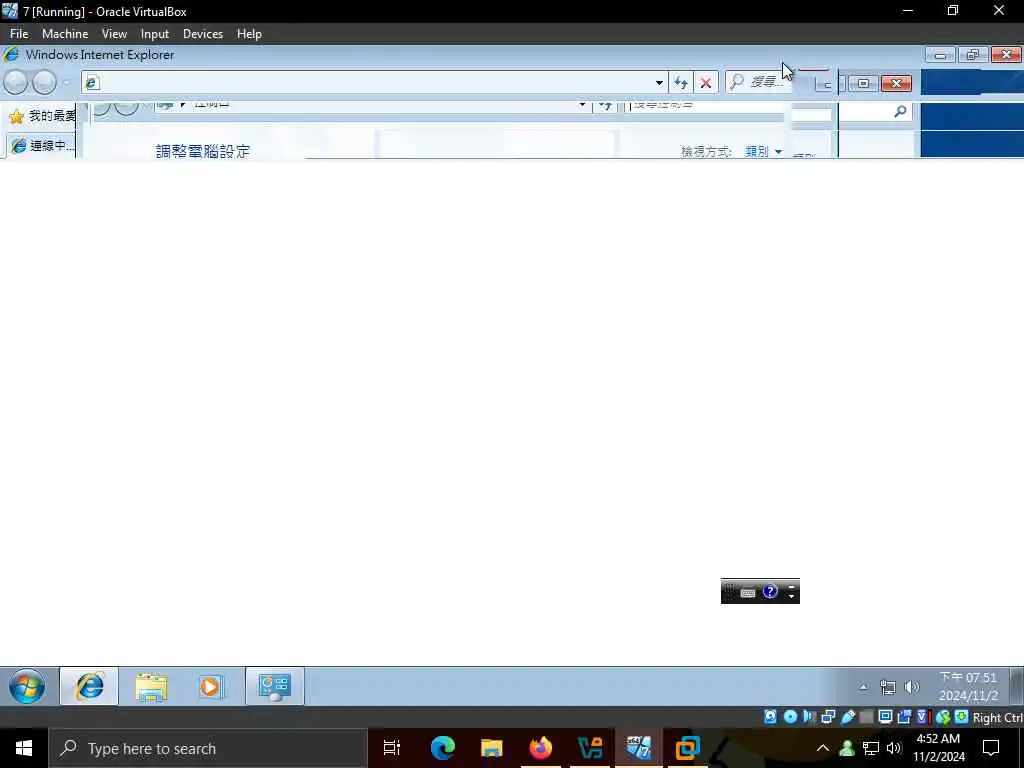Click the Windows 7 volume tray icon
1024x768 pixels.
[912, 687]
